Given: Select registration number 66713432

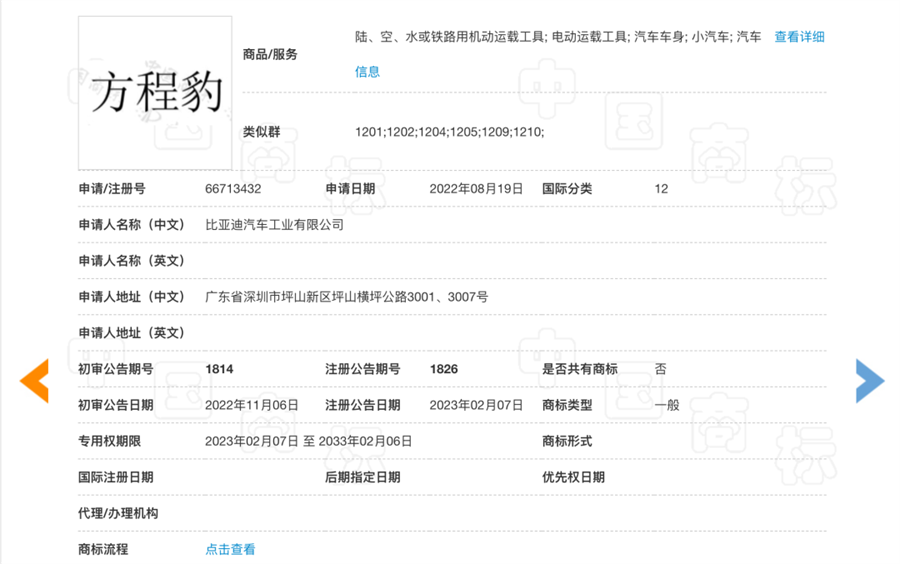Looking at the screenshot, I should (x=233, y=189).
